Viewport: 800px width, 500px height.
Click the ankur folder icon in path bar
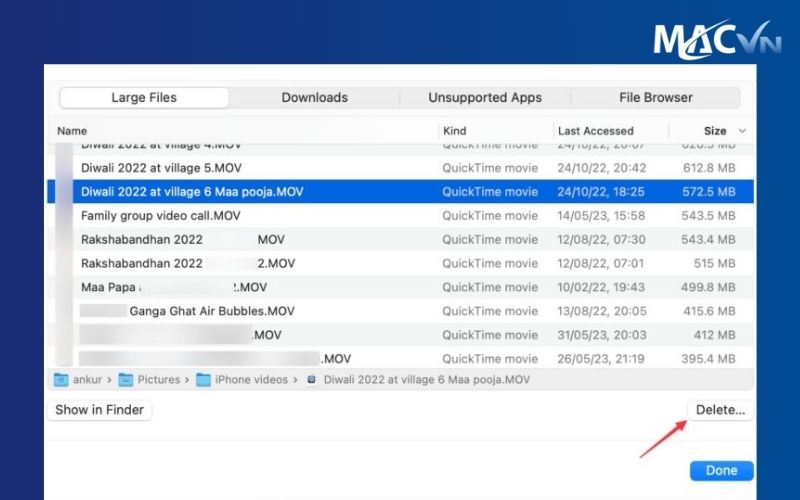point(61,380)
